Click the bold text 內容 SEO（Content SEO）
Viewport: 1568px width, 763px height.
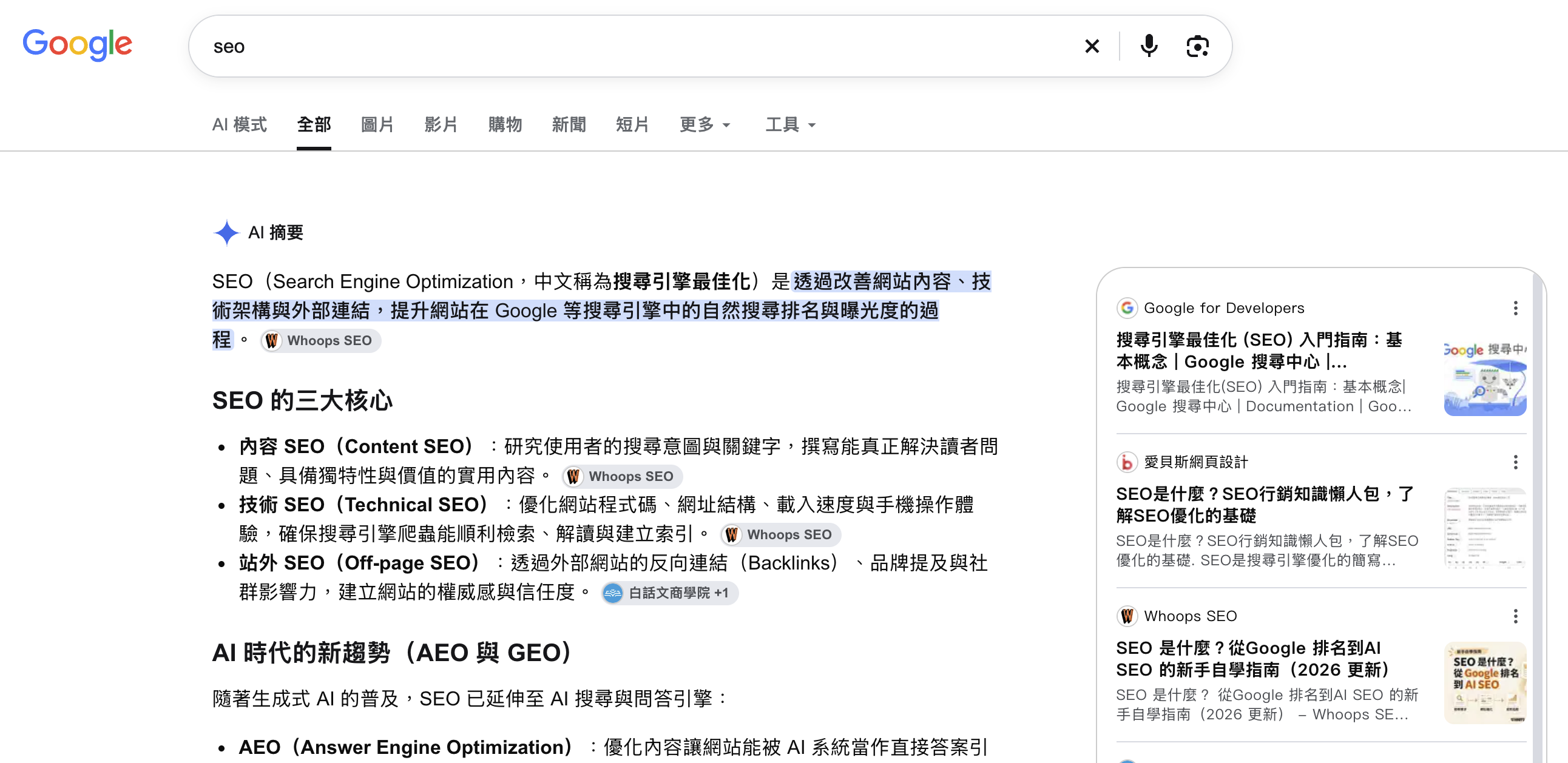click(357, 446)
